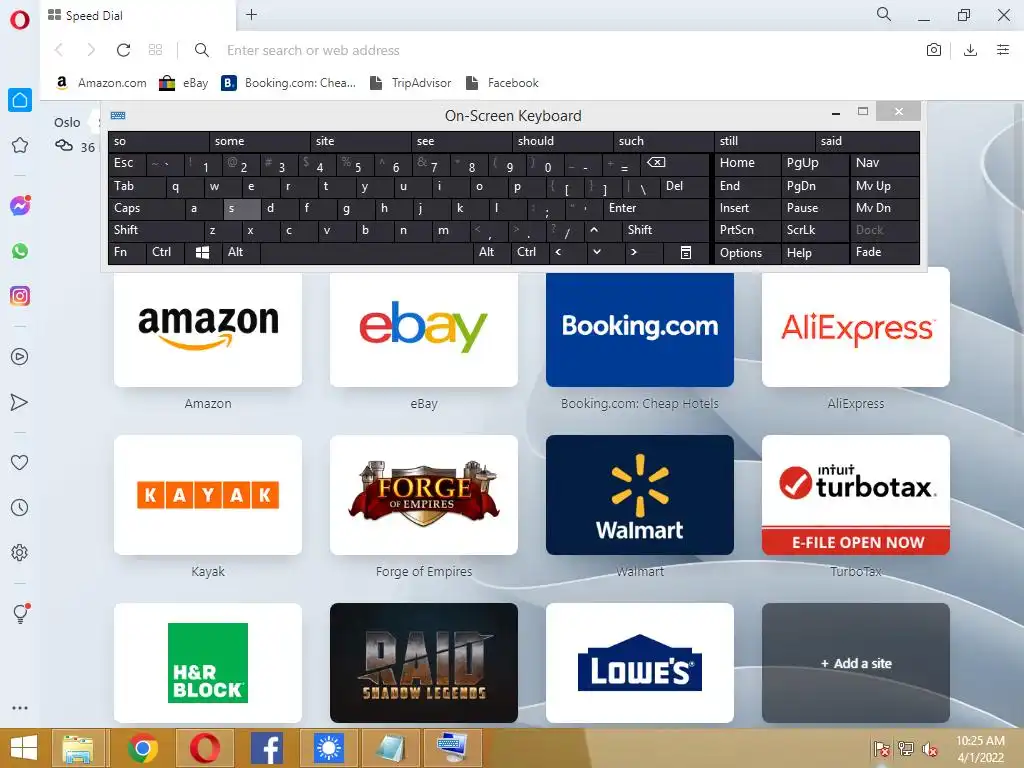Open the TurboTax speed dial tile
This screenshot has width=1024, height=768.
[856, 495]
